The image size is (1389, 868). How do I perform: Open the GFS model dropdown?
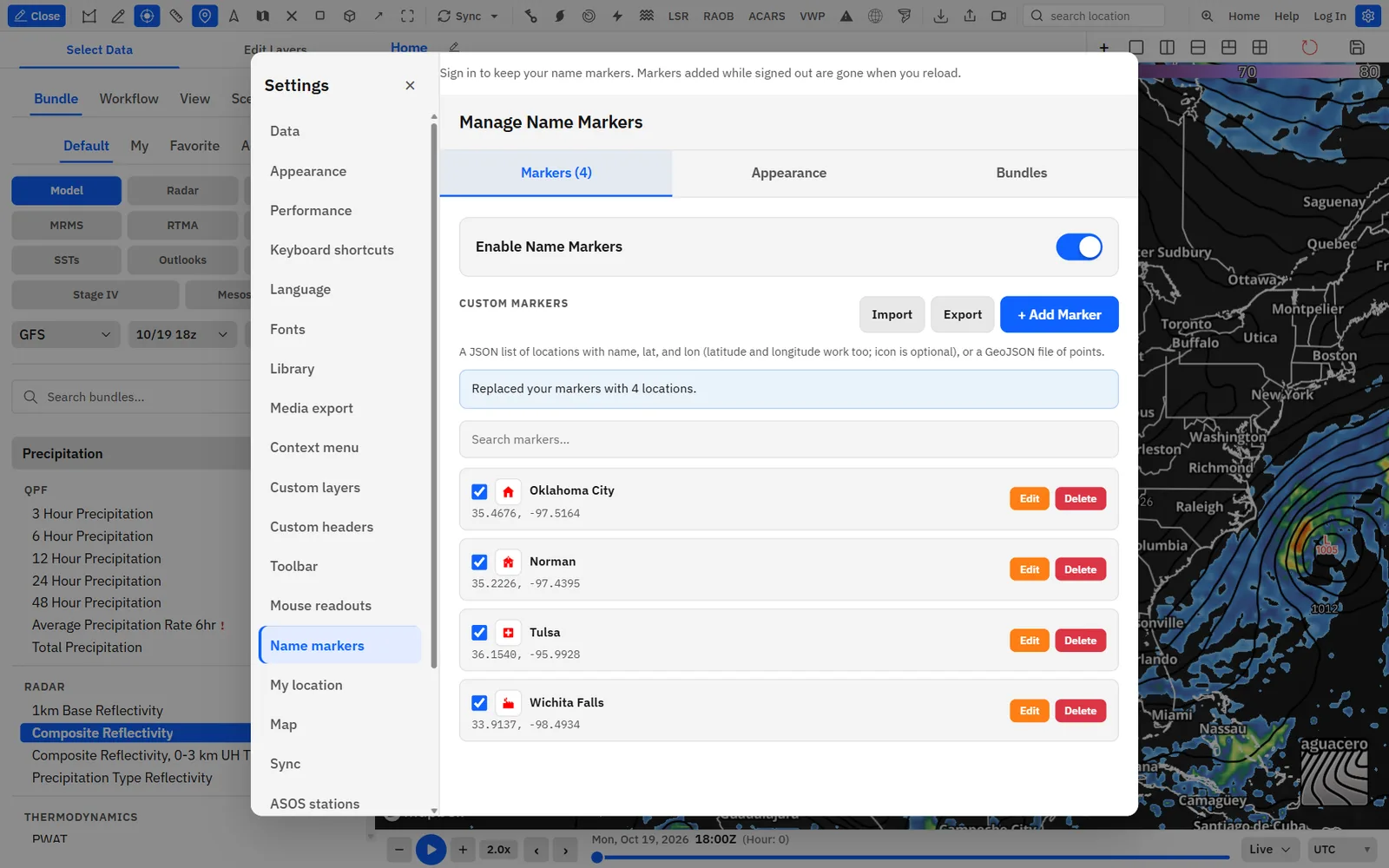click(x=65, y=334)
